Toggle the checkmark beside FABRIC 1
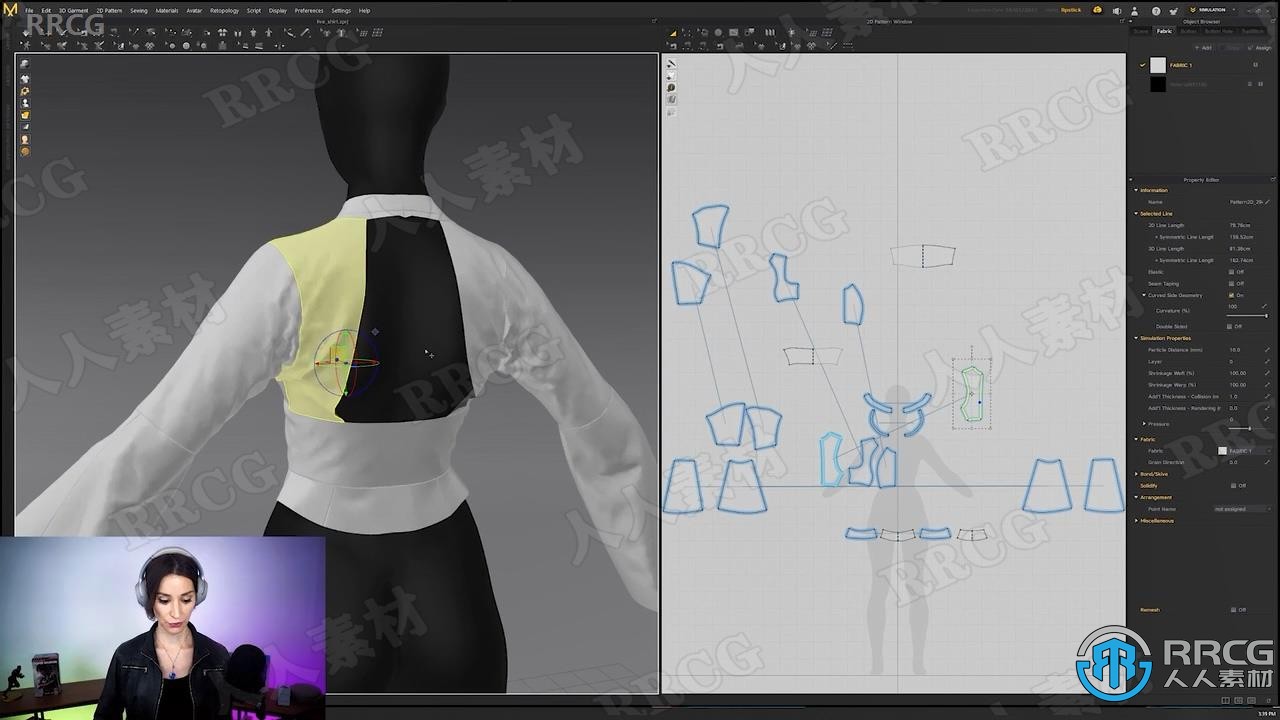The height and width of the screenshot is (720, 1280). (1143, 65)
